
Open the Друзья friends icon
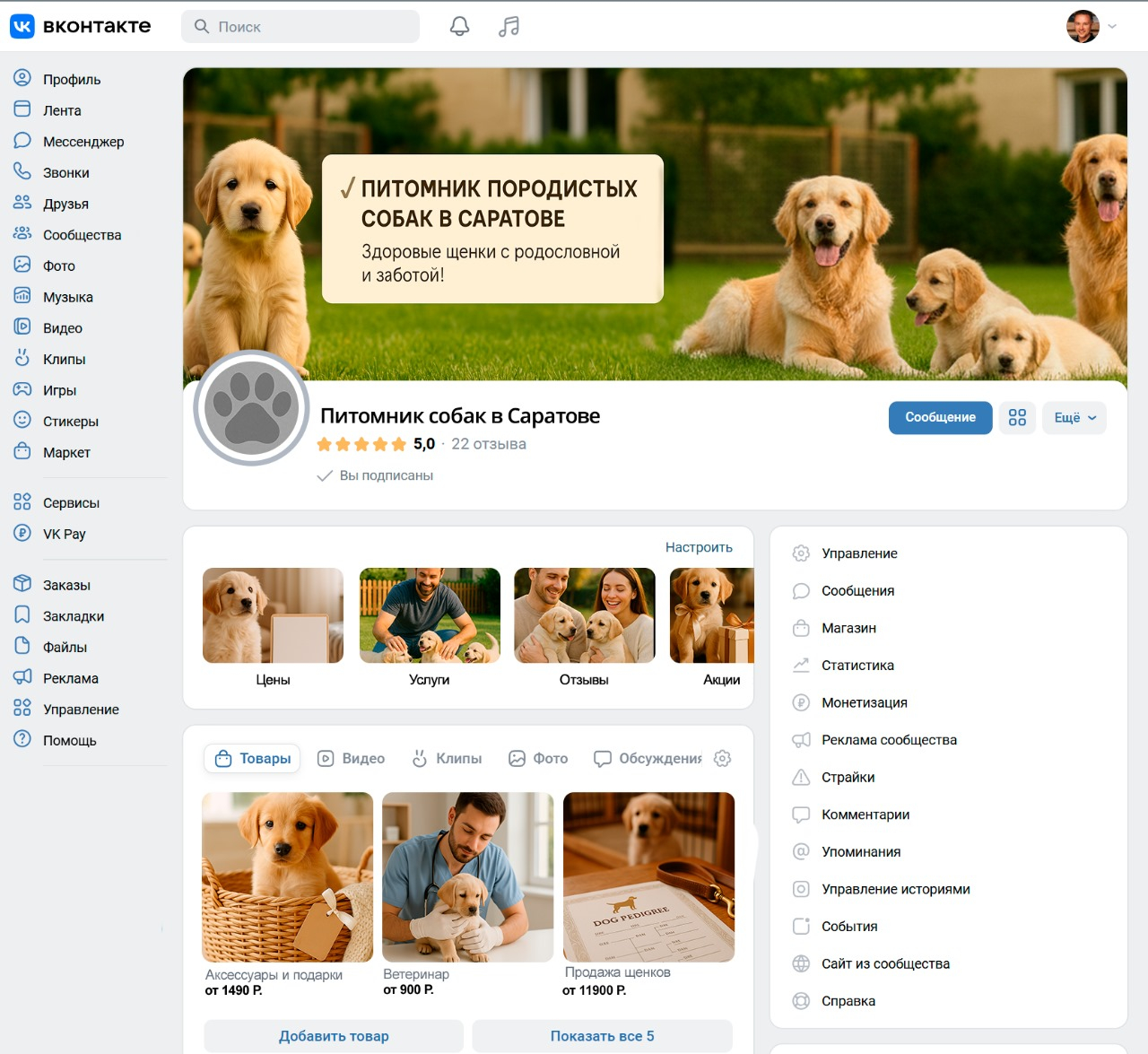[22, 203]
